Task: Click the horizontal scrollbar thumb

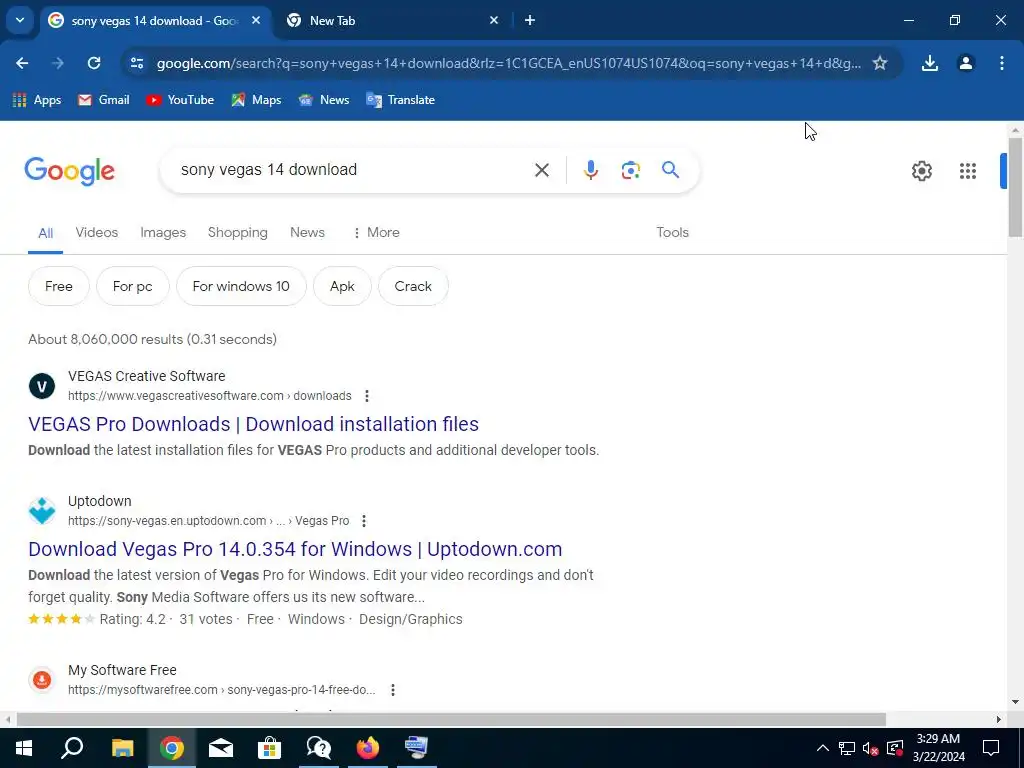Action: [451, 720]
